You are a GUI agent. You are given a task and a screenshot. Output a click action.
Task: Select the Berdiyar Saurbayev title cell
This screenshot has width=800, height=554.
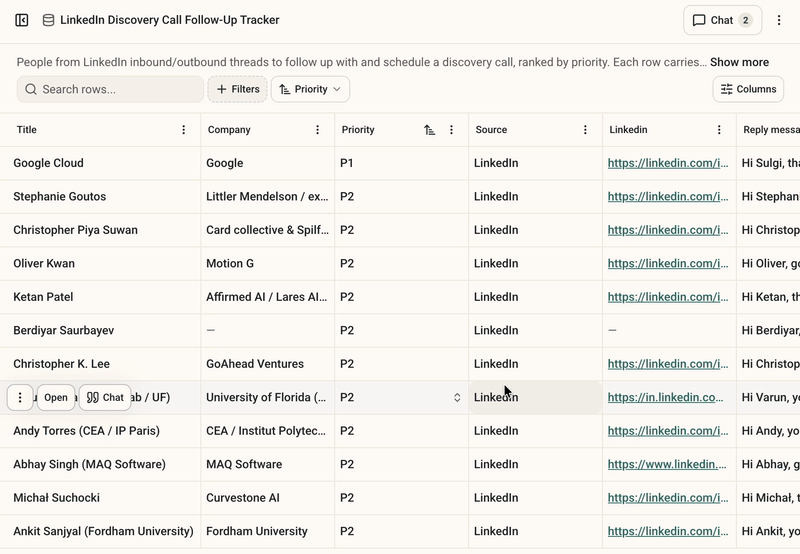pos(101,331)
